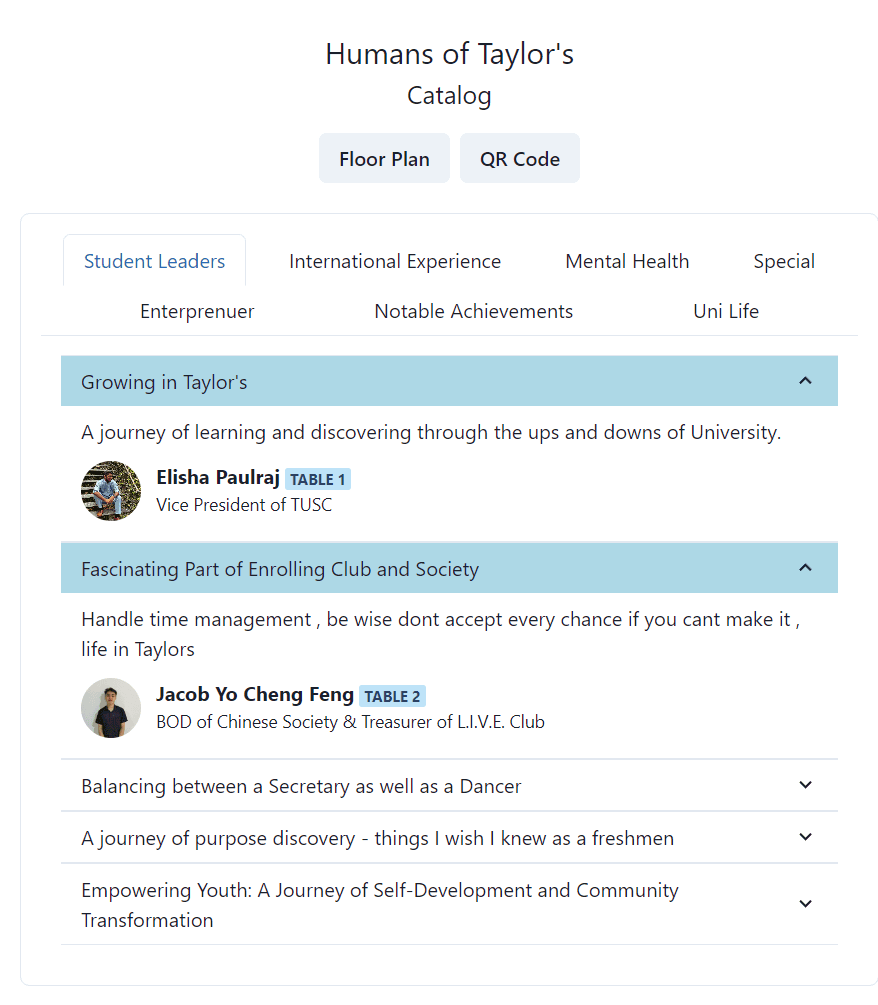The width and height of the screenshot is (878, 1005).
Task: Select the Special tab
Action: [784, 261]
